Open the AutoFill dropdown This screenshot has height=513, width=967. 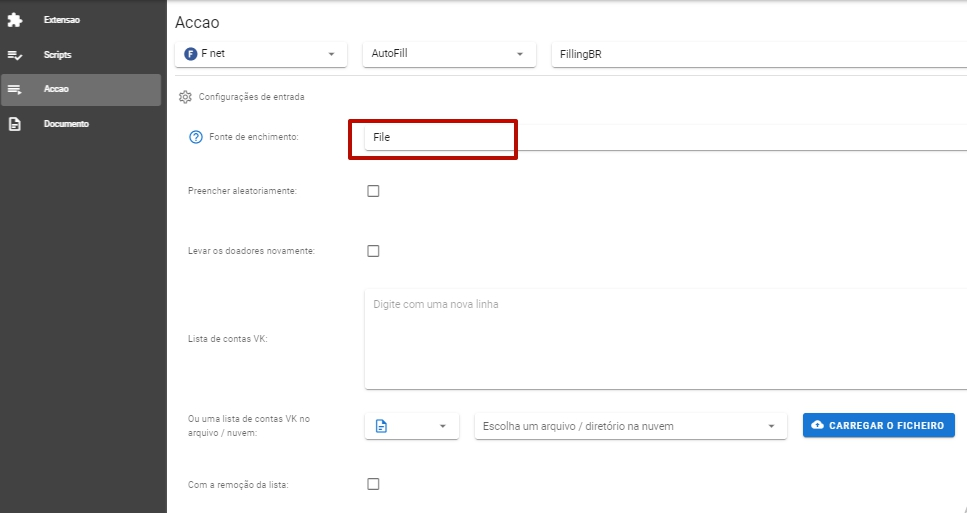pos(448,54)
